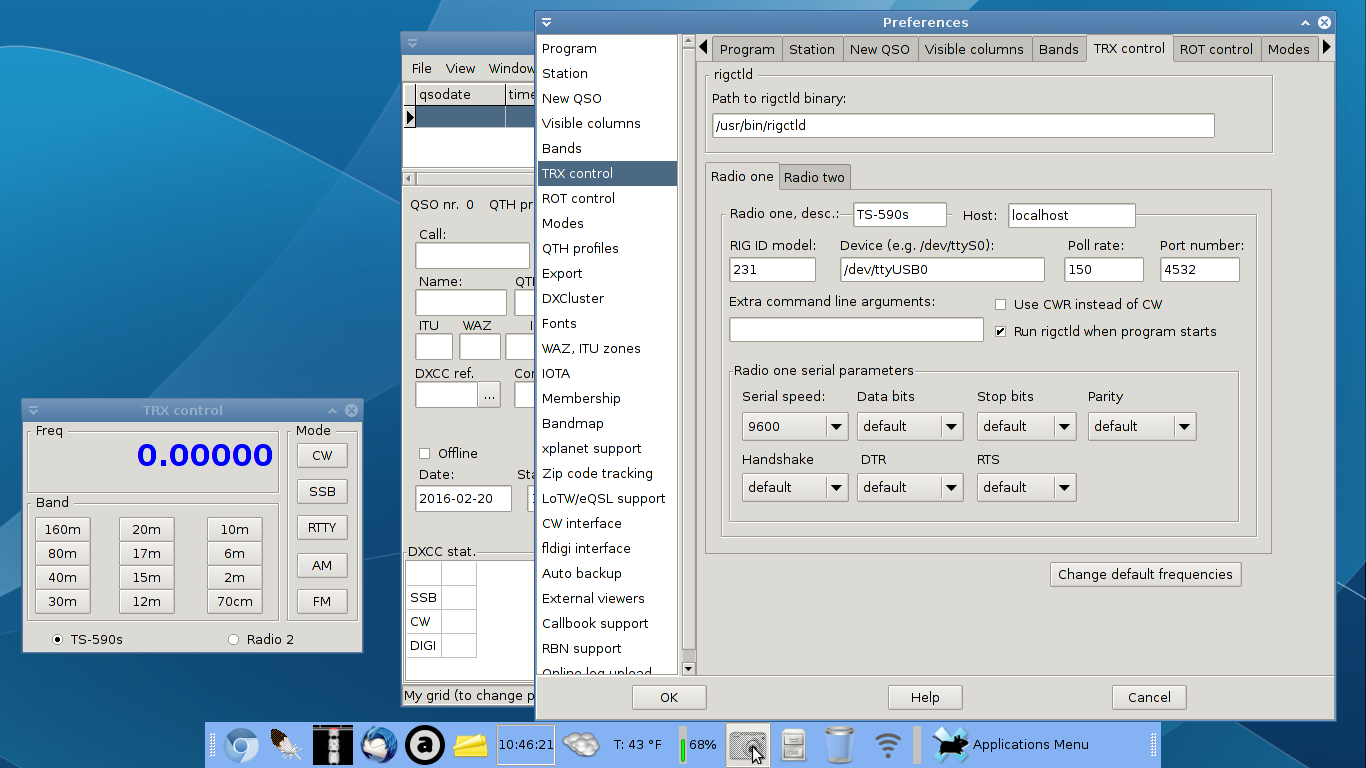This screenshot has width=1366, height=768.
Task: Open the trash can in the panel
Action: (840, 745)
